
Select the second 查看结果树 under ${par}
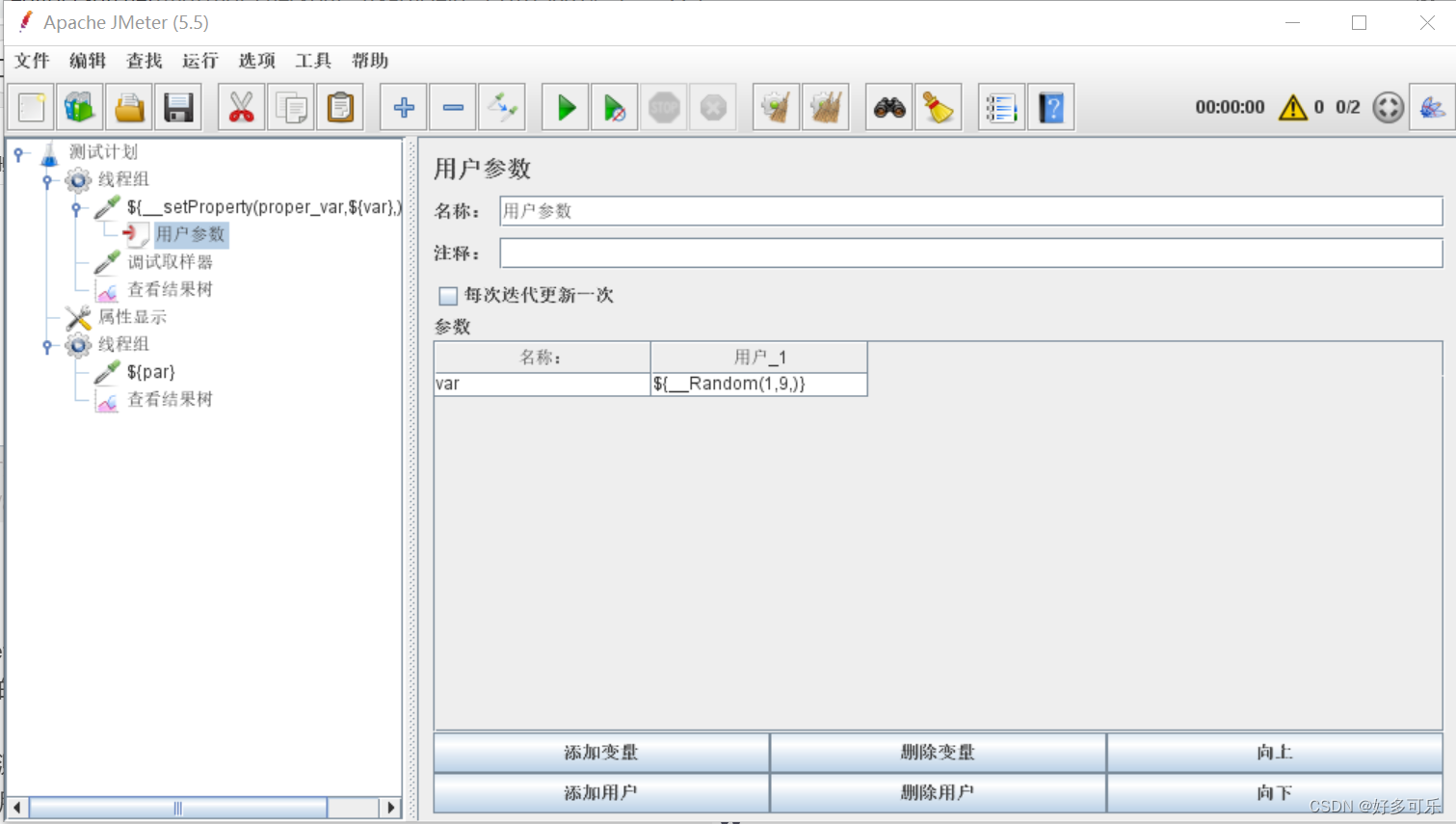[x=170, y=399]
